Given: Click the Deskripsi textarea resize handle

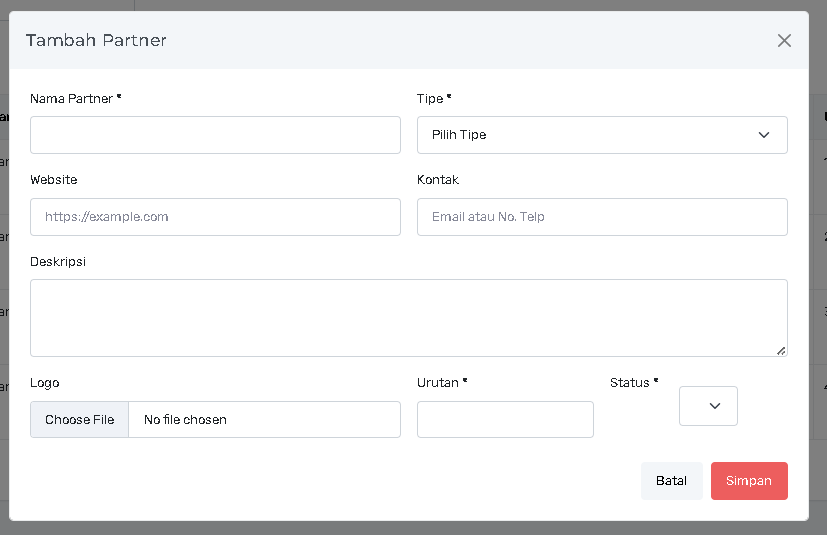Looking at the screenshot, I should pos(781,350).
